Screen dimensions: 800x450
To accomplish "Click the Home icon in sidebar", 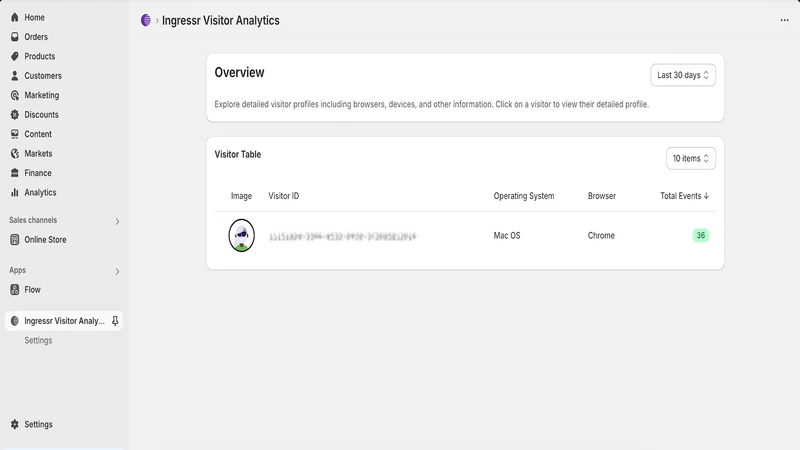I will [x=15, y=17].
